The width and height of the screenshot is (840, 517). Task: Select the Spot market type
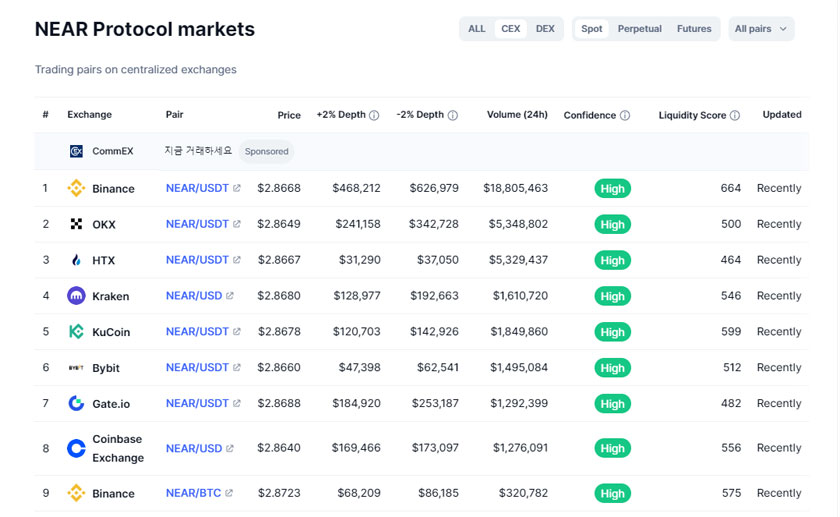pyautogui.click(x=591, y=29)
